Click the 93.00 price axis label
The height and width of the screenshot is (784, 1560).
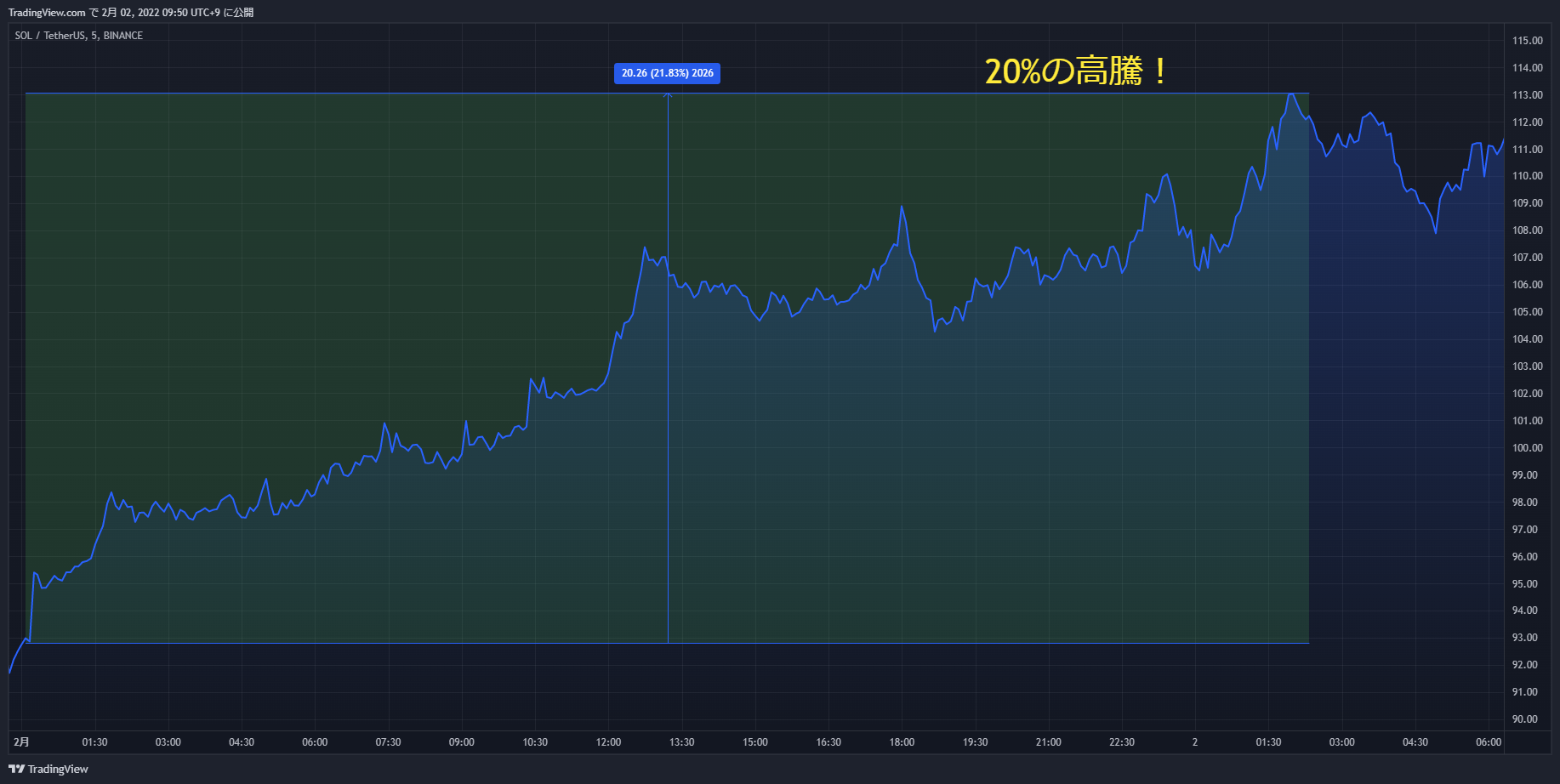click(1527, 638)
